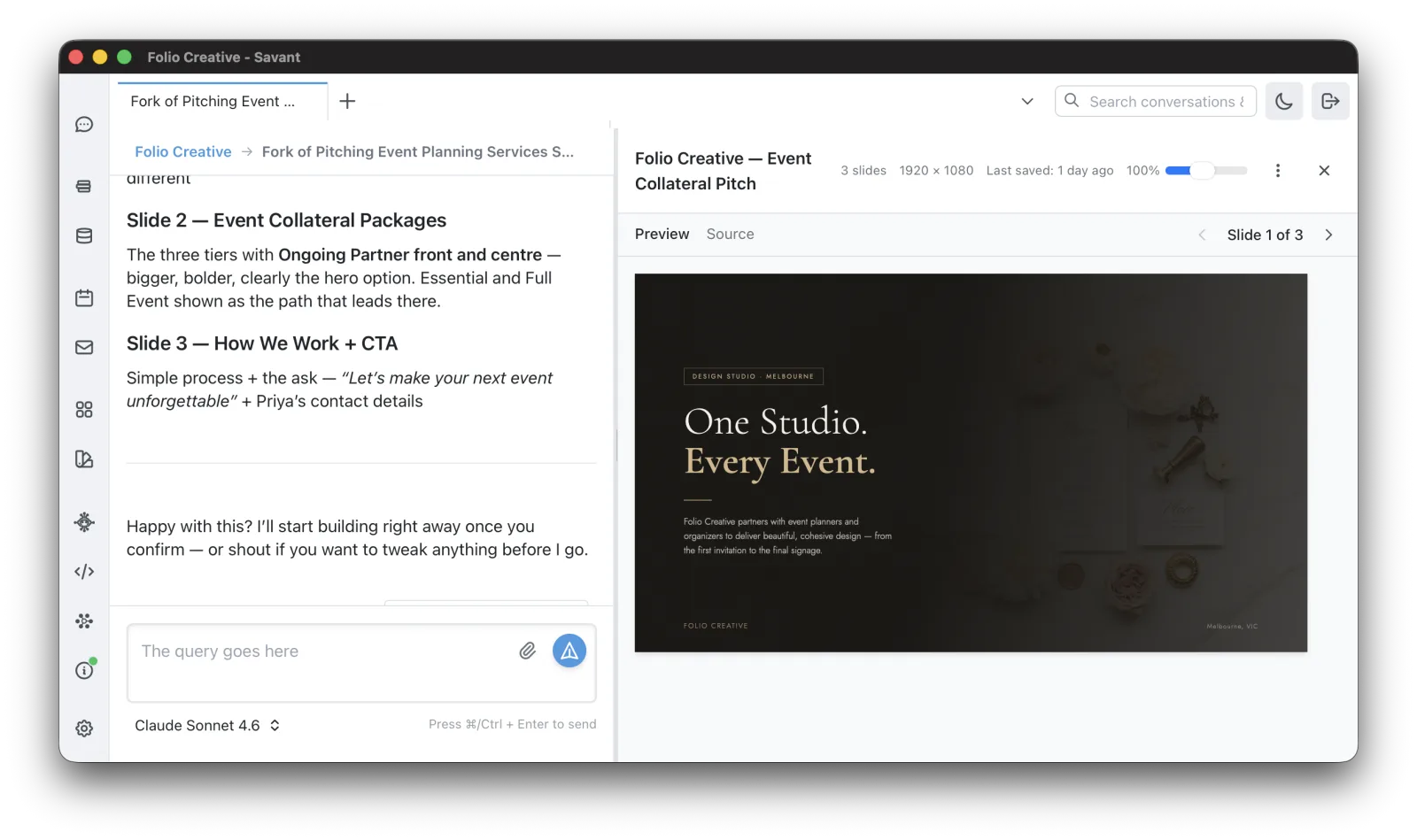Open the info icon with green dot
The height and width of the screenshot is (840, 1417).
coord(84,671)
